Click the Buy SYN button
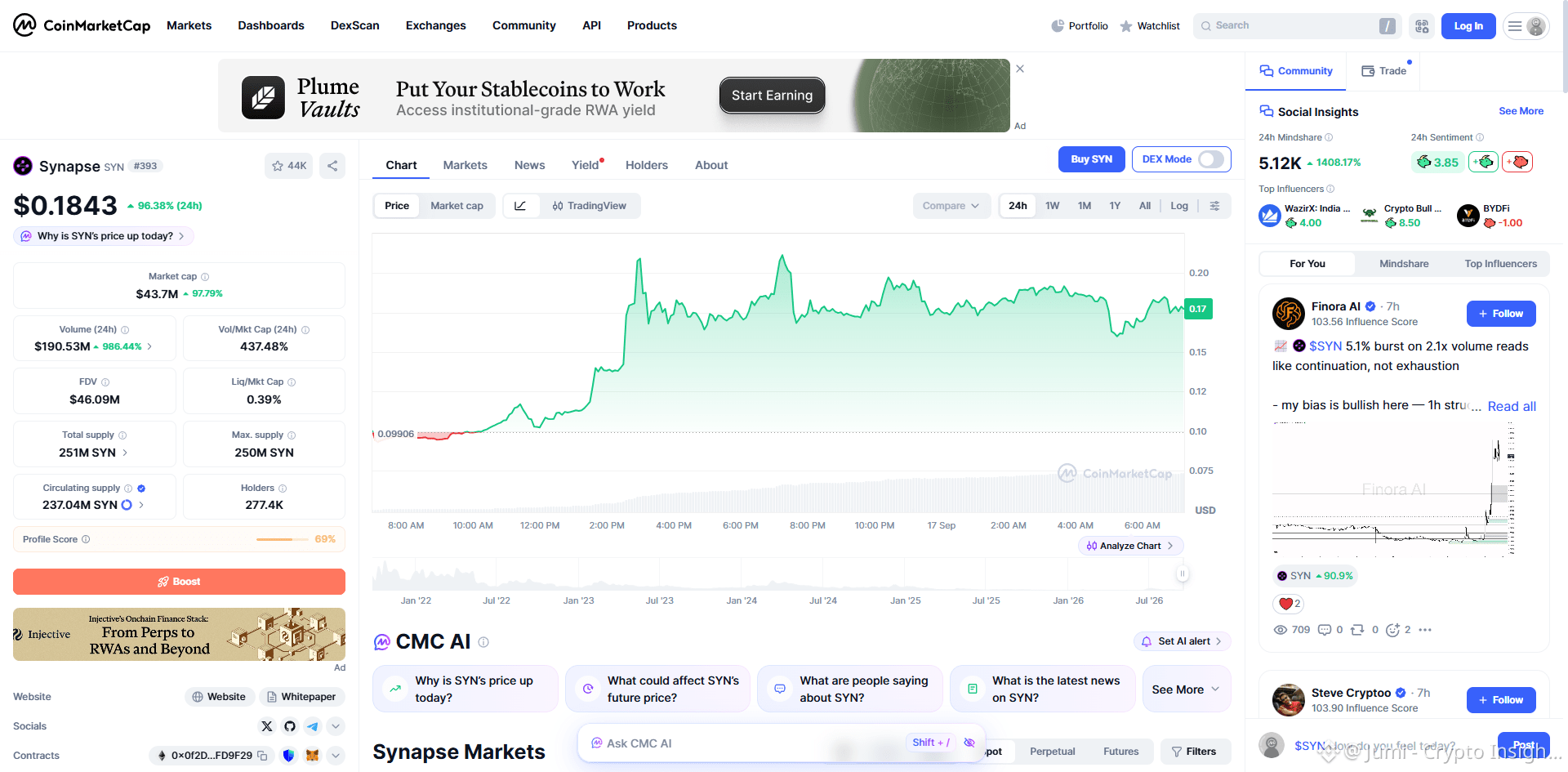This screenshot has height=772, width=1568. point(1092,159)
